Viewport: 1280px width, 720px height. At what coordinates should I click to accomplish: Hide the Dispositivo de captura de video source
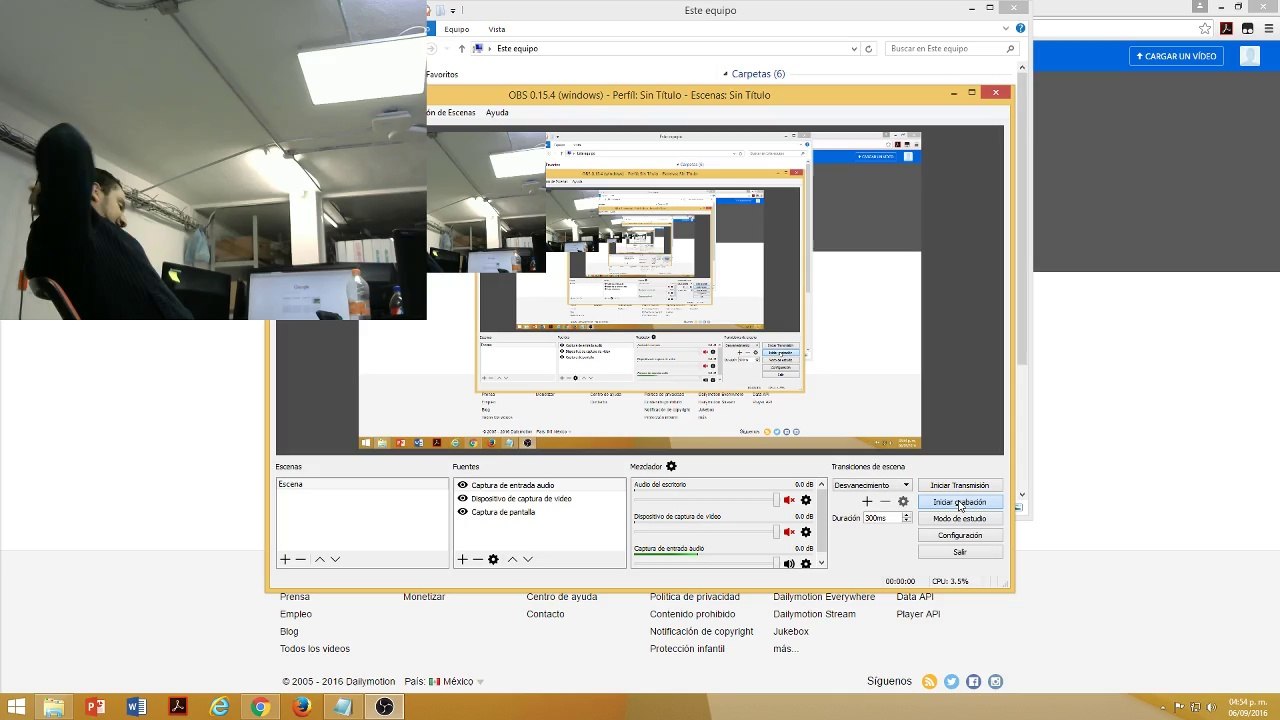click(x=462, y=498)
